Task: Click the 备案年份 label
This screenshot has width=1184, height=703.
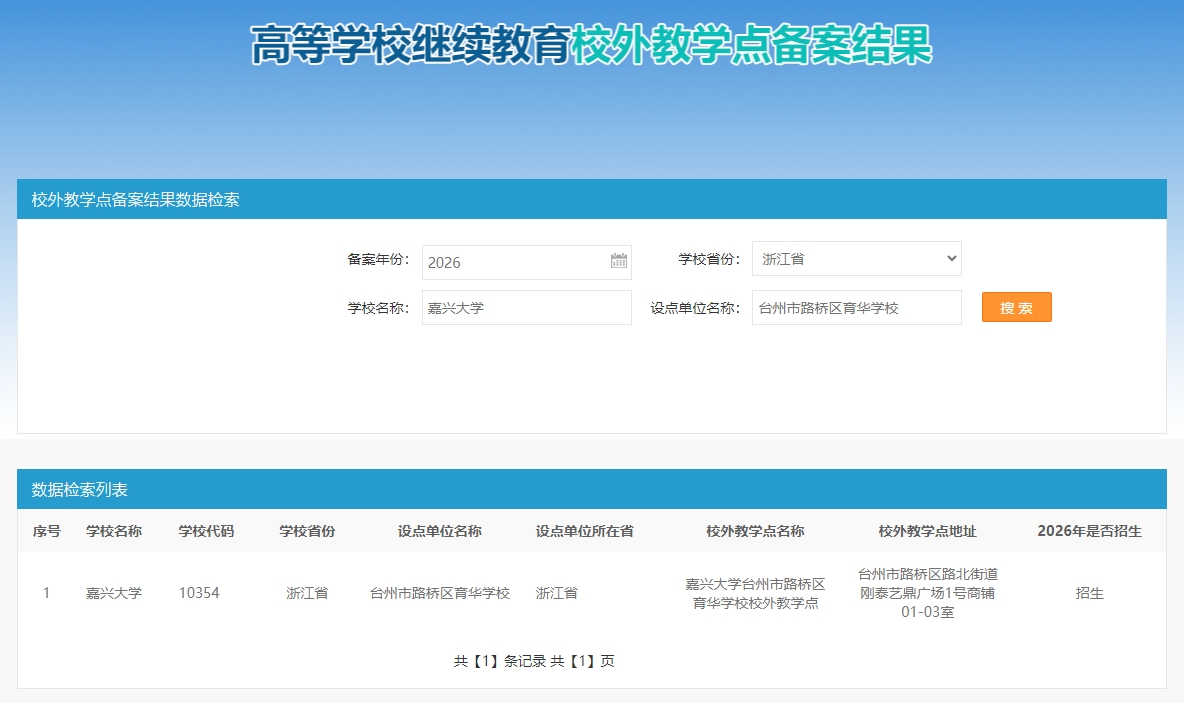Action: pos(378,259)
